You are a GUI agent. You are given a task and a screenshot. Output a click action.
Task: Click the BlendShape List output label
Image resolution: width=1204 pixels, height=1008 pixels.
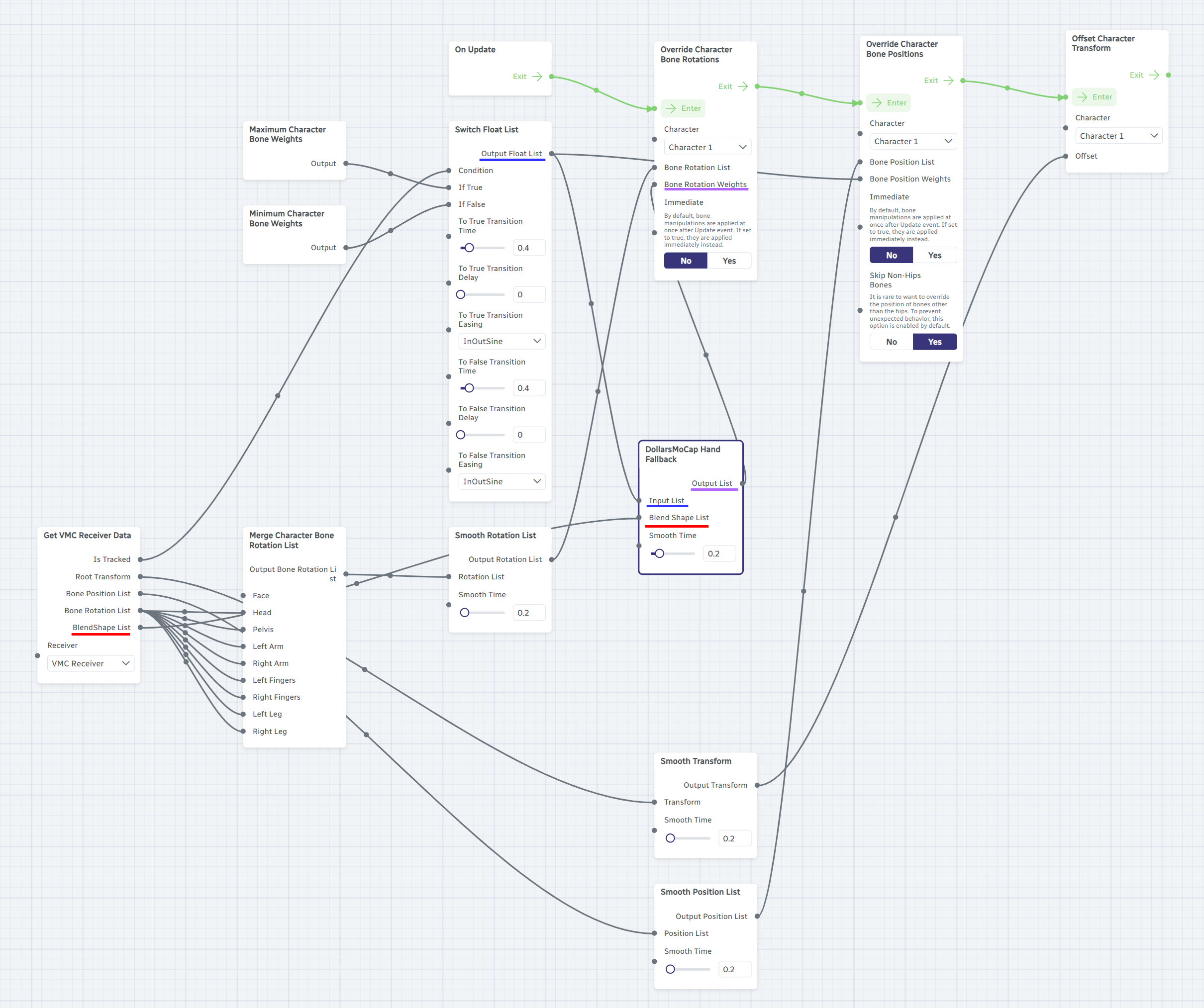tap(101, 628)
